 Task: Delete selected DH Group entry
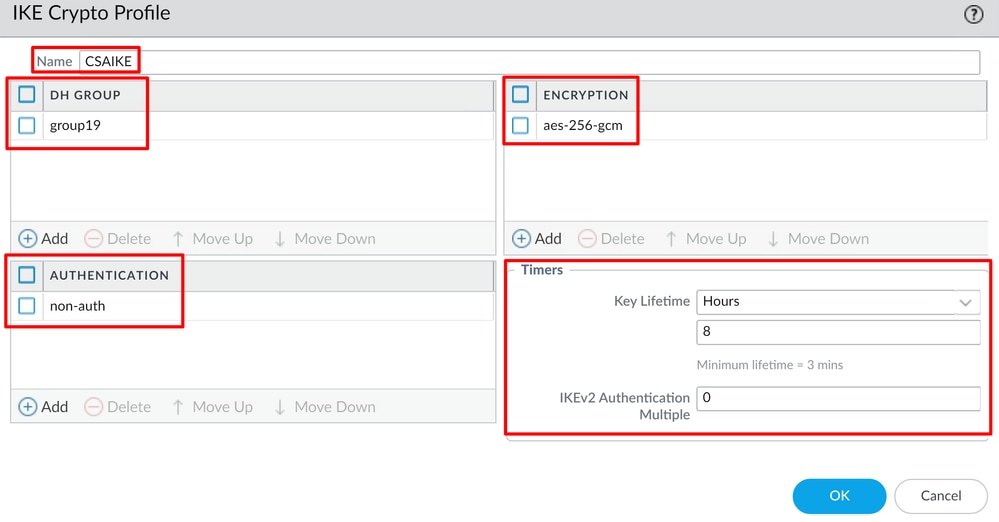[x=118, y=238]
